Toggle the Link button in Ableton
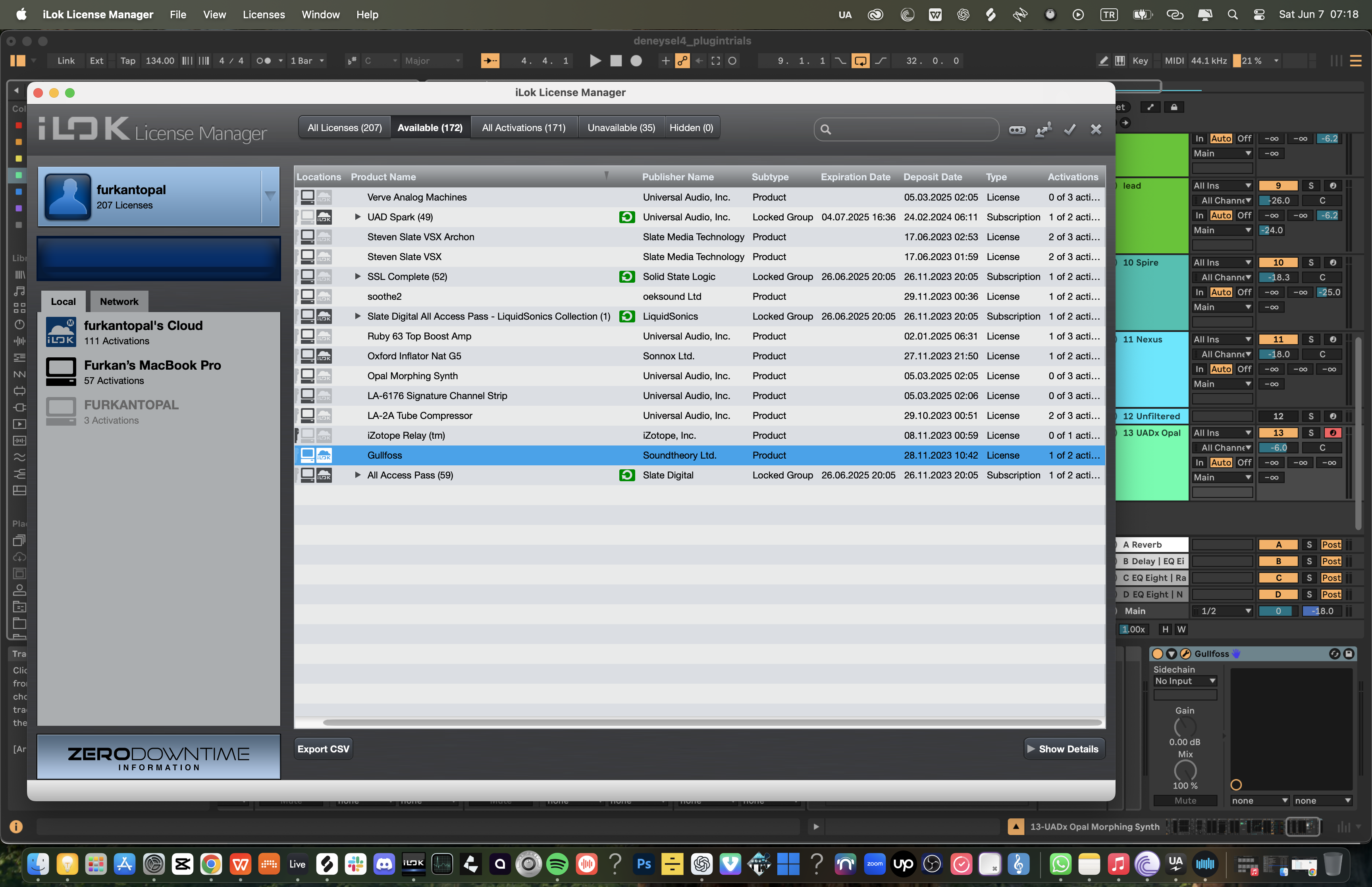Screen dimensions: 1372x887 click(66, 61)
